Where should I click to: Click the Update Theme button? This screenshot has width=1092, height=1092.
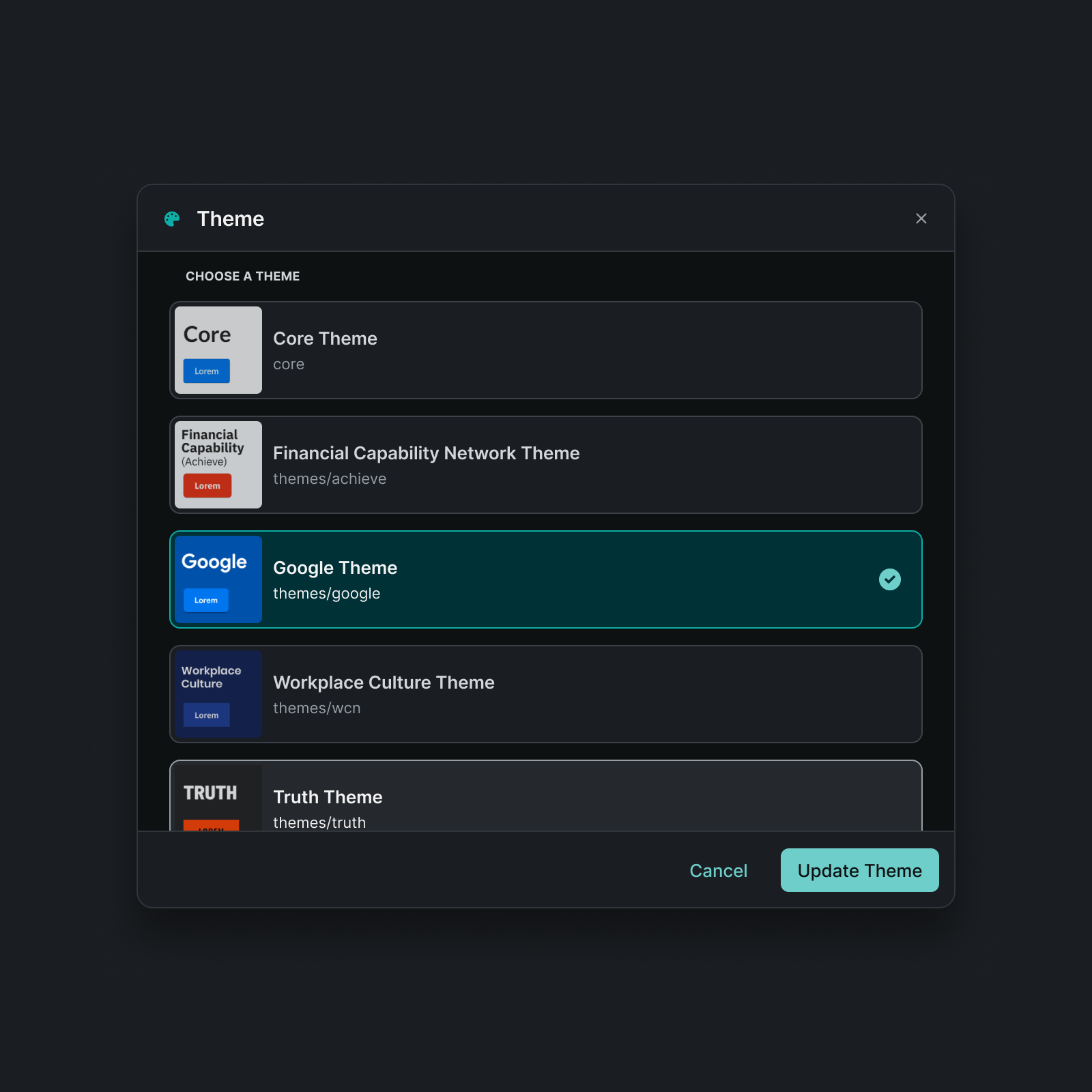(x=859, y=870)
